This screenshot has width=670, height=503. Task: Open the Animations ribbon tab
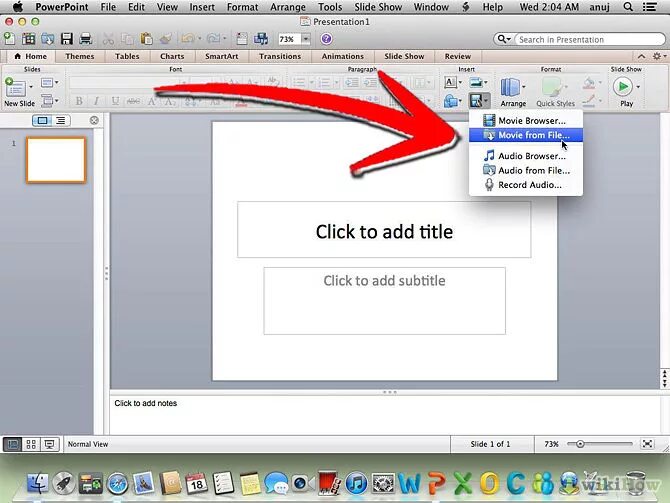pyautogui.click(x=343, y=56)
